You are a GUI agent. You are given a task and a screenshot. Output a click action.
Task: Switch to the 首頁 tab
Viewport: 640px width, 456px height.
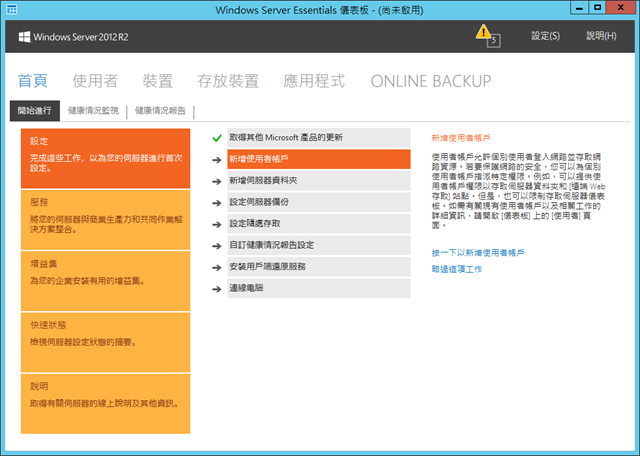click(33, 81)
